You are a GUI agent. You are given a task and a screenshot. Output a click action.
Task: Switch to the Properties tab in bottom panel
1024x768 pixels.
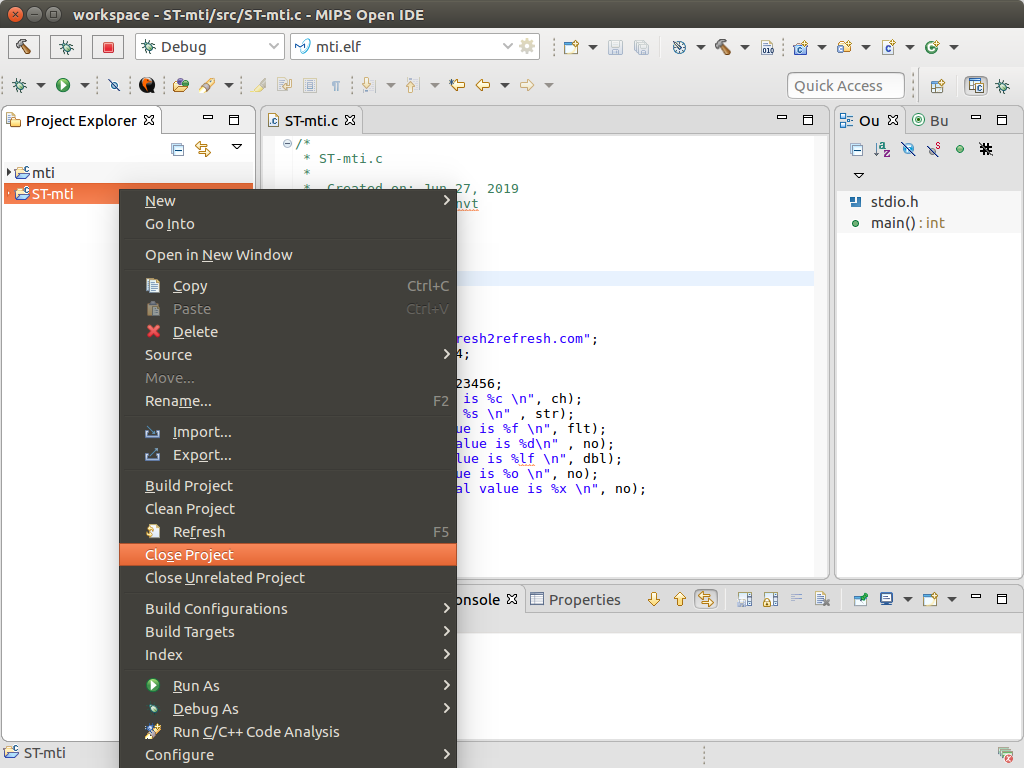[575, 600]
